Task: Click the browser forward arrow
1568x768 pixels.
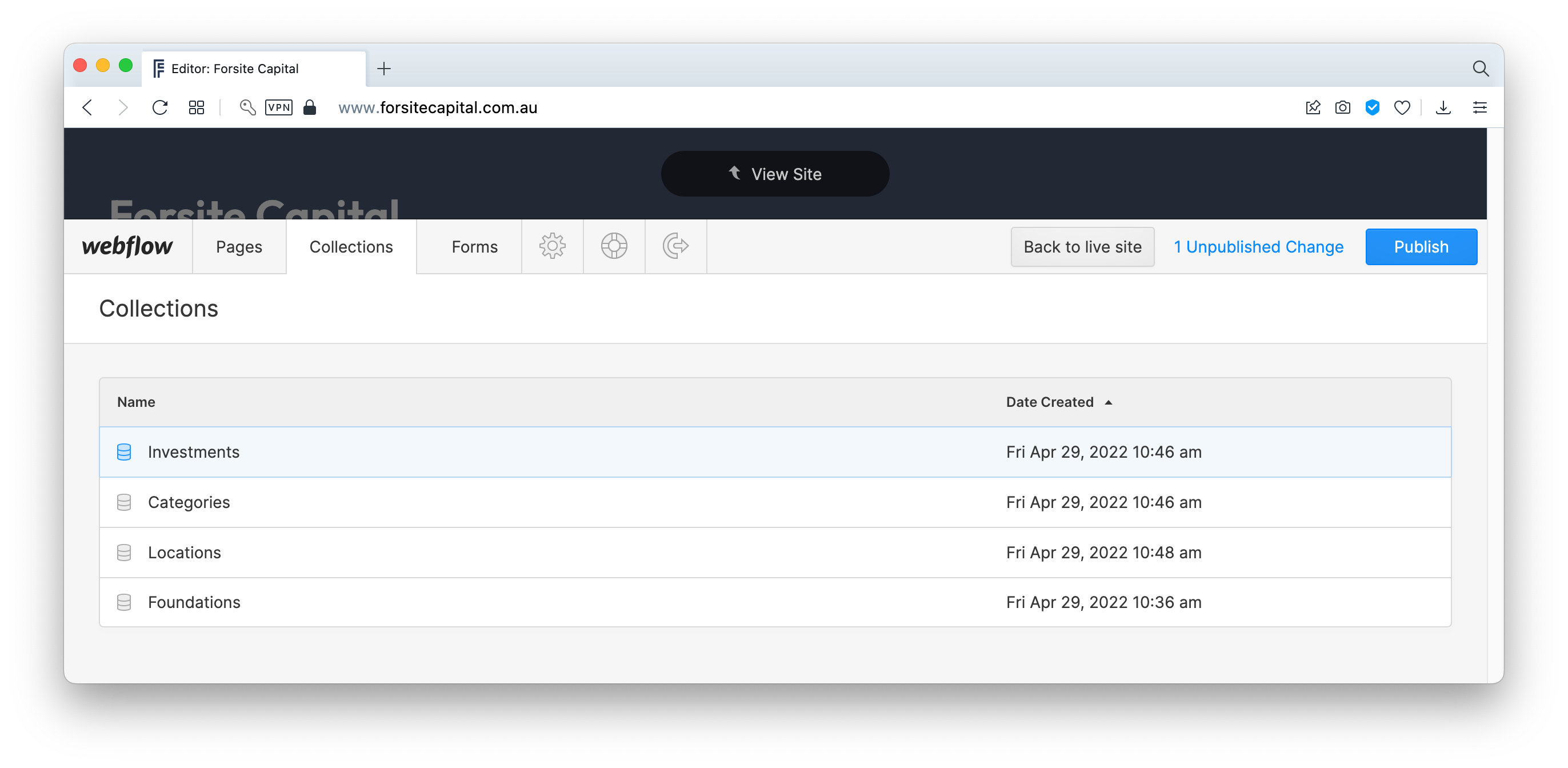Action: tap(123, 108)
